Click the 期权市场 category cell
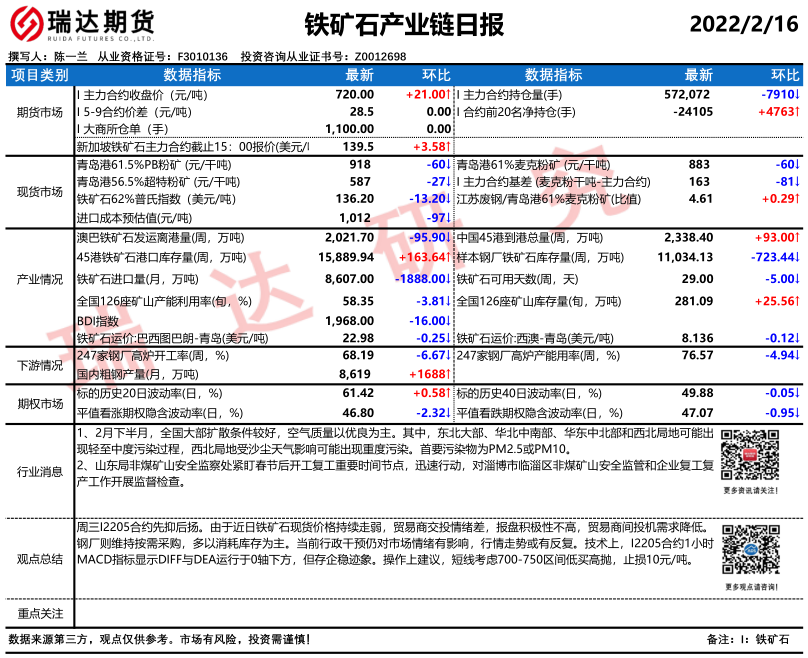Screen dimensions: 808x658 point(39,402)
